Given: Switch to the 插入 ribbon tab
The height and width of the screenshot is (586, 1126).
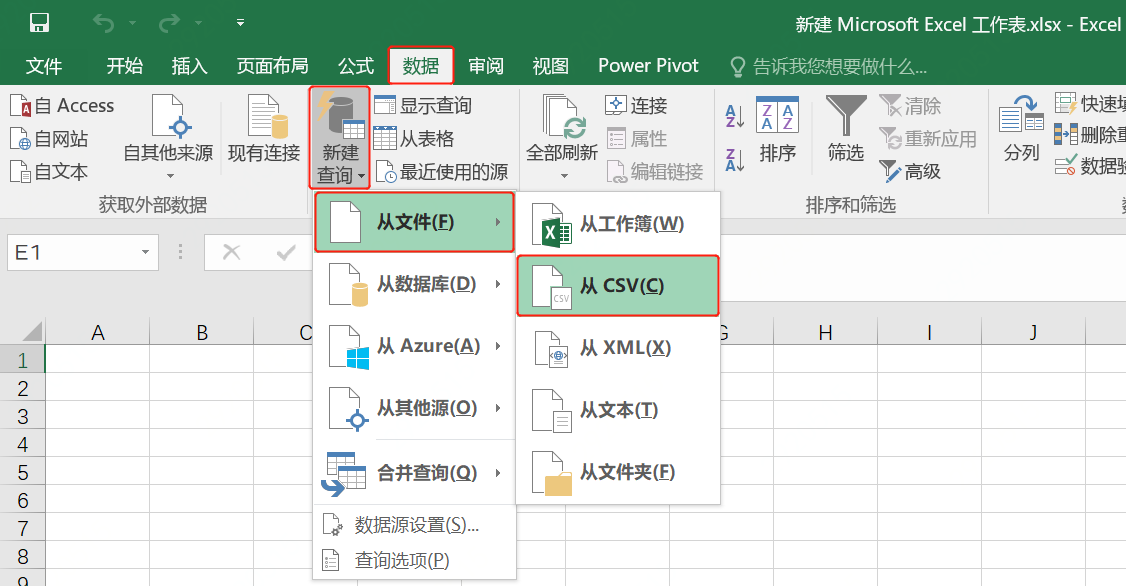Looking at the screenshot, I should click(190, 66).
